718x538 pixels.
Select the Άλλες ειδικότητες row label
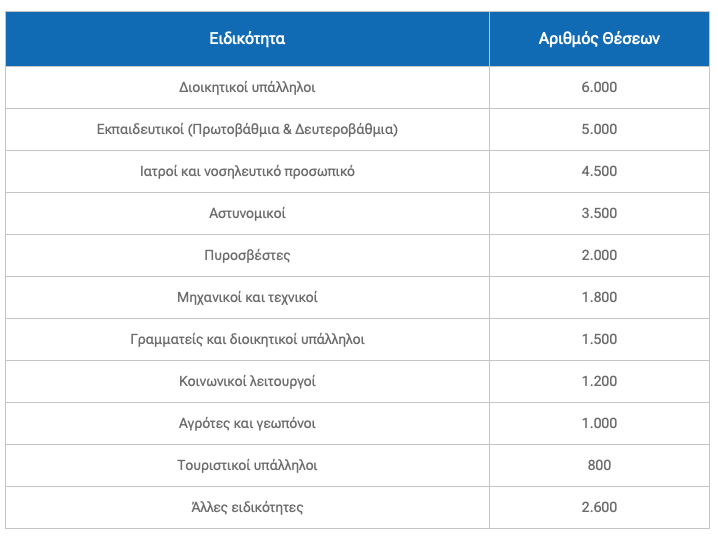click(x=247, y=507)
